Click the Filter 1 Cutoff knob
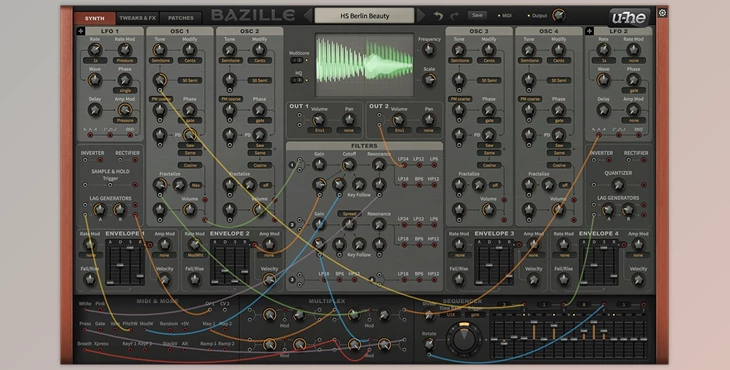This screenshot has height=370, width=730. click(349, 164)
